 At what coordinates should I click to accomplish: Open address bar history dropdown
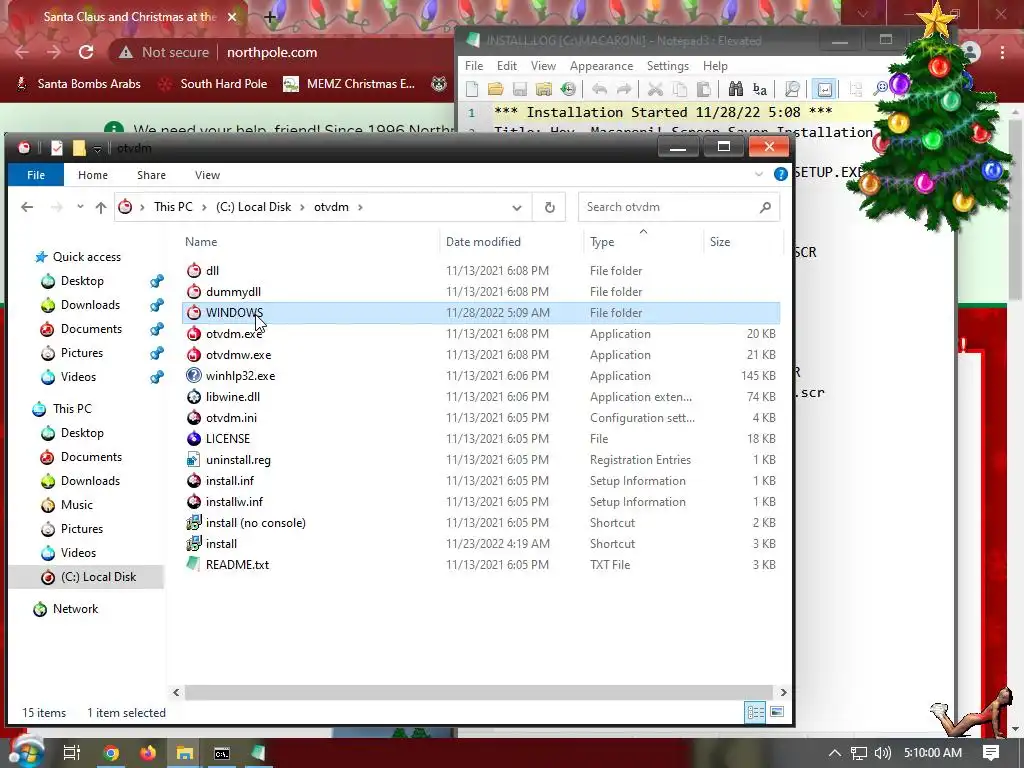(x=517, y=208)
